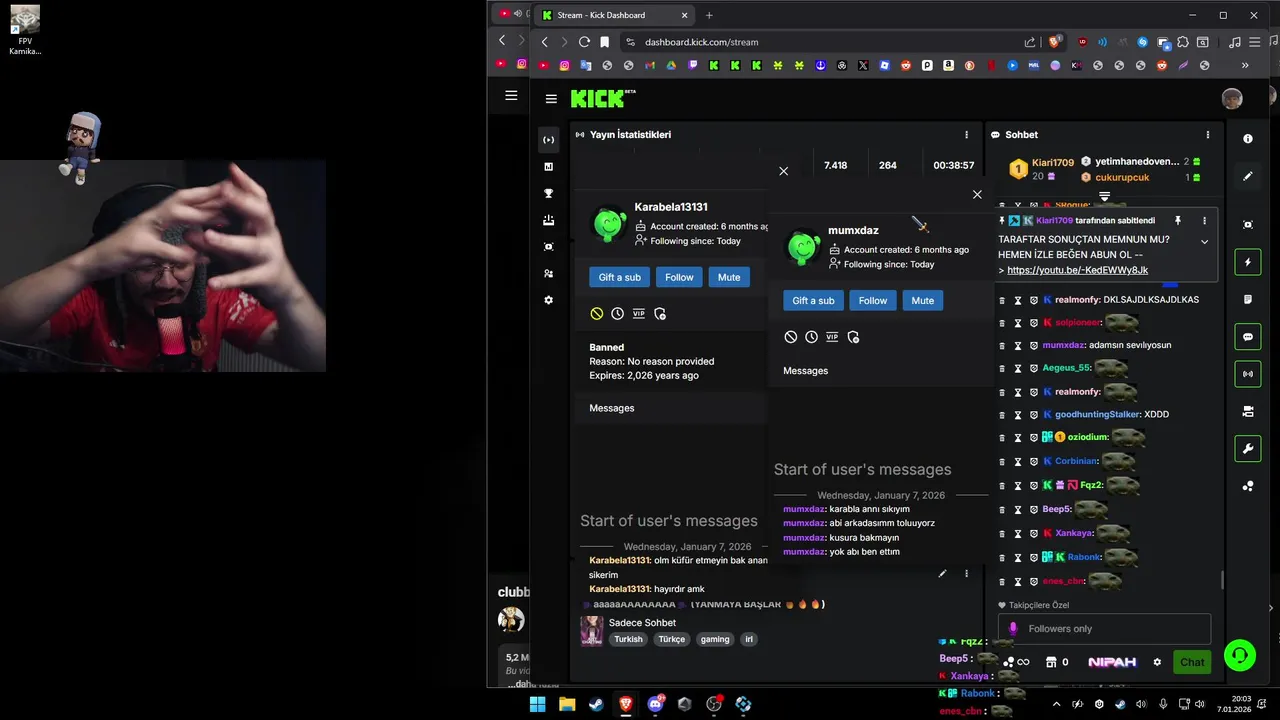
Task: Click Brave shields icon in address bar
Action: 1054,42
